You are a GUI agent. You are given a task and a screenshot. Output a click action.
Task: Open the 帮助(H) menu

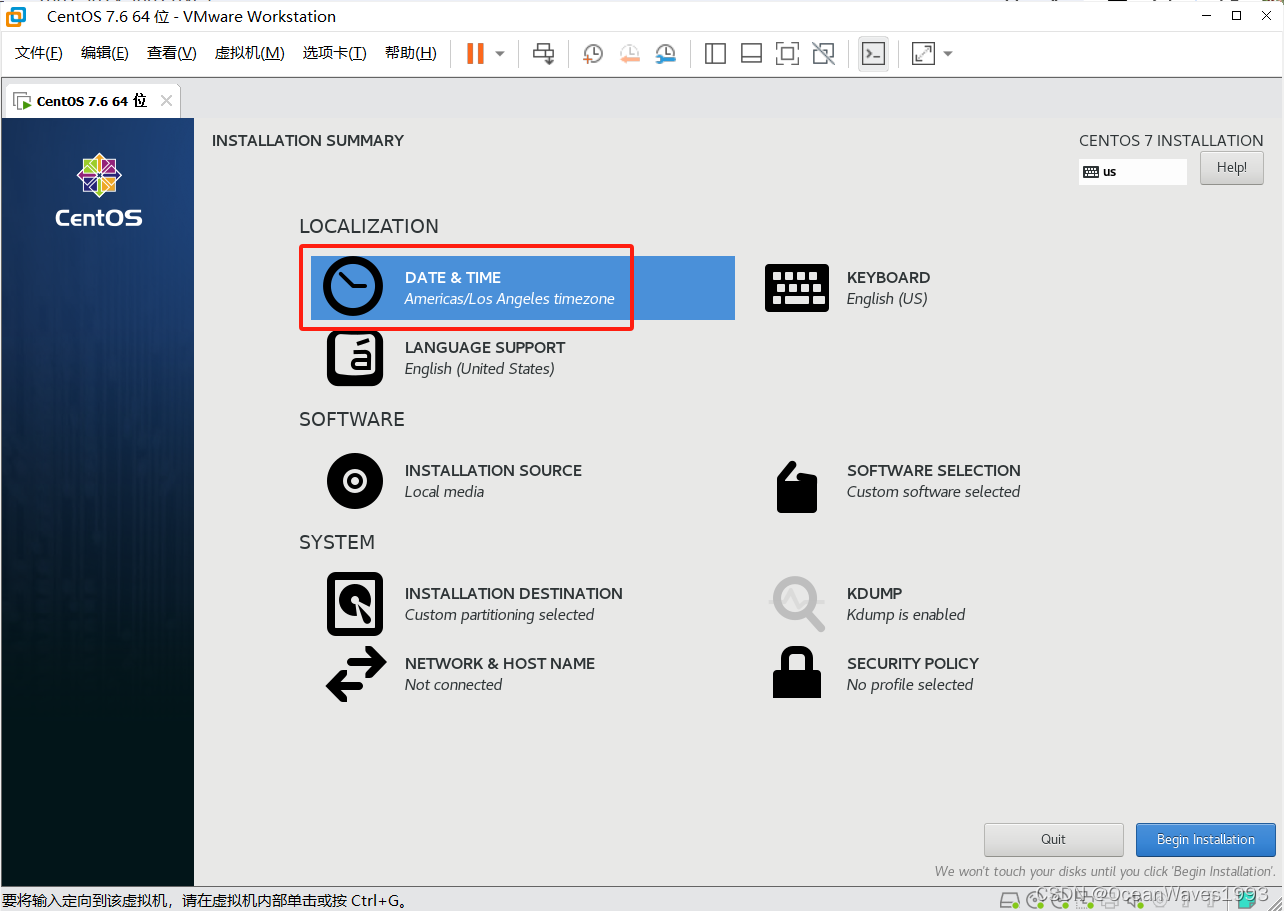click(x=411, y=53)
